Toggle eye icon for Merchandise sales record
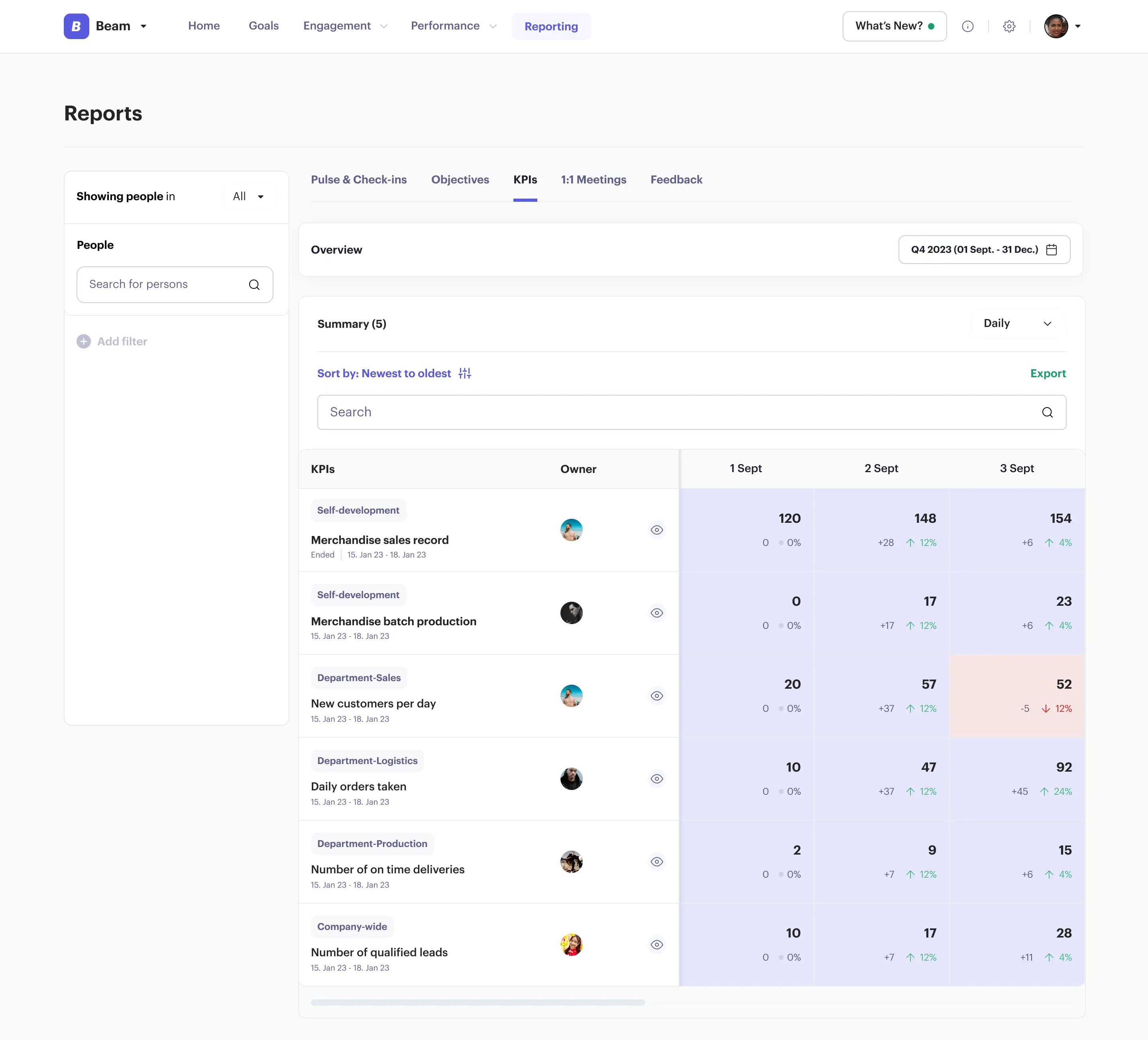The width and height of the screenshot is (1148, 1040). (x=657, y=530)
